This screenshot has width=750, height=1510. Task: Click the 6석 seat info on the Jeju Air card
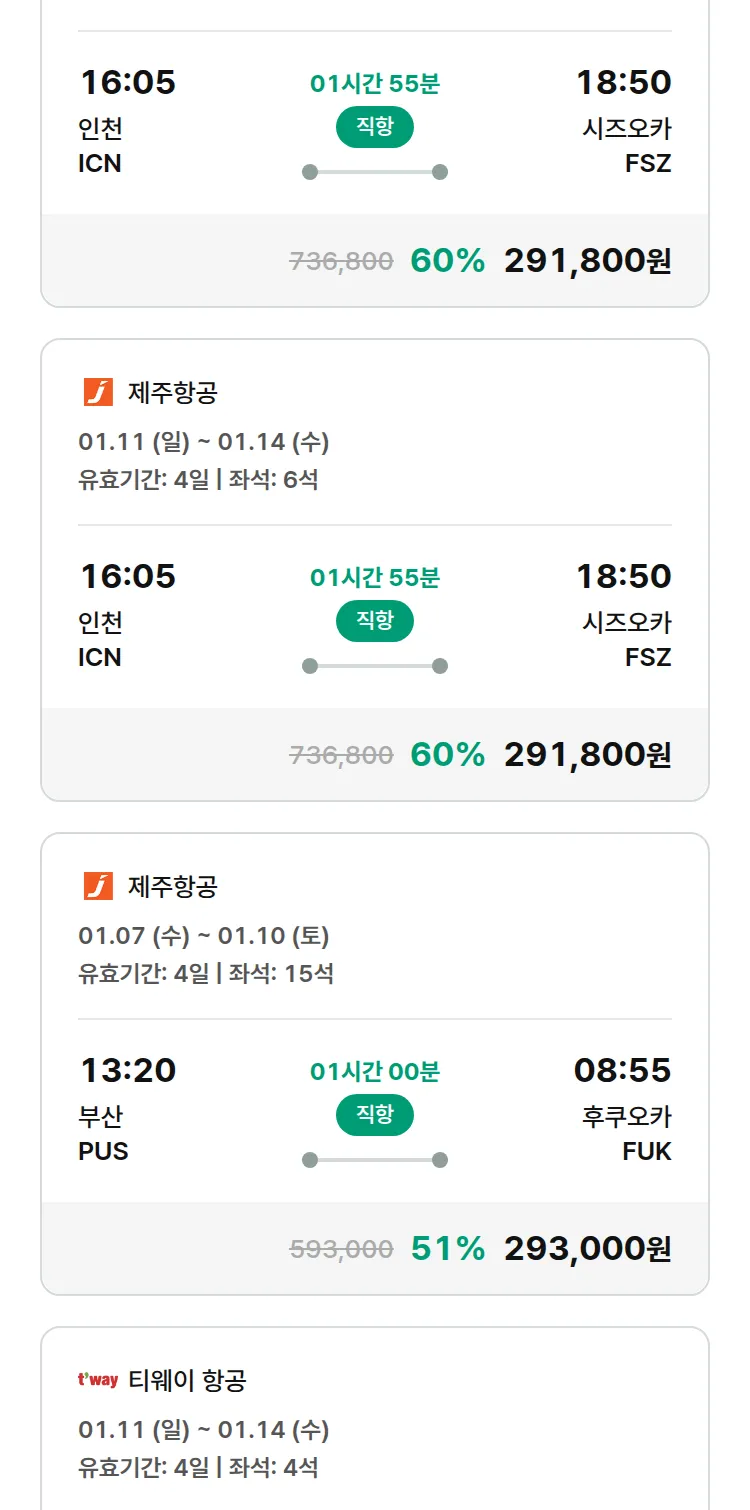301,479
